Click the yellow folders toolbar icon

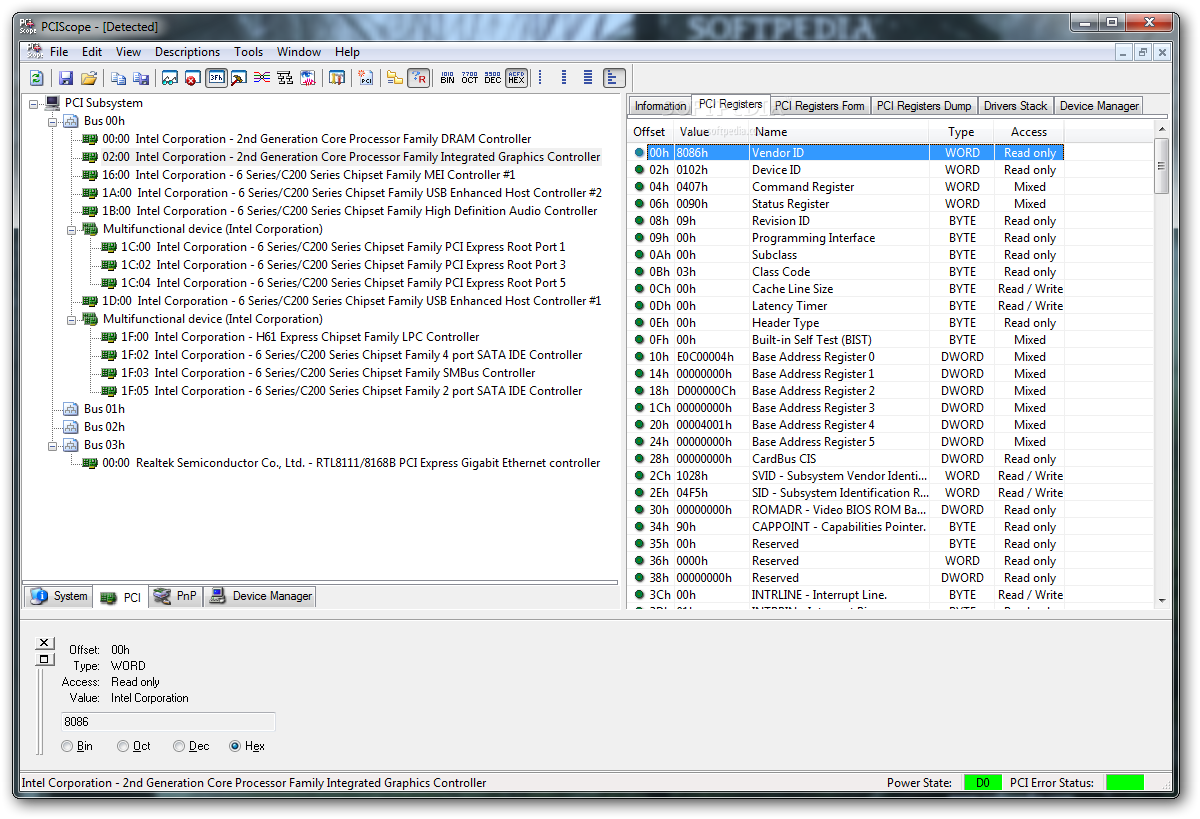(x=395, y=77)
